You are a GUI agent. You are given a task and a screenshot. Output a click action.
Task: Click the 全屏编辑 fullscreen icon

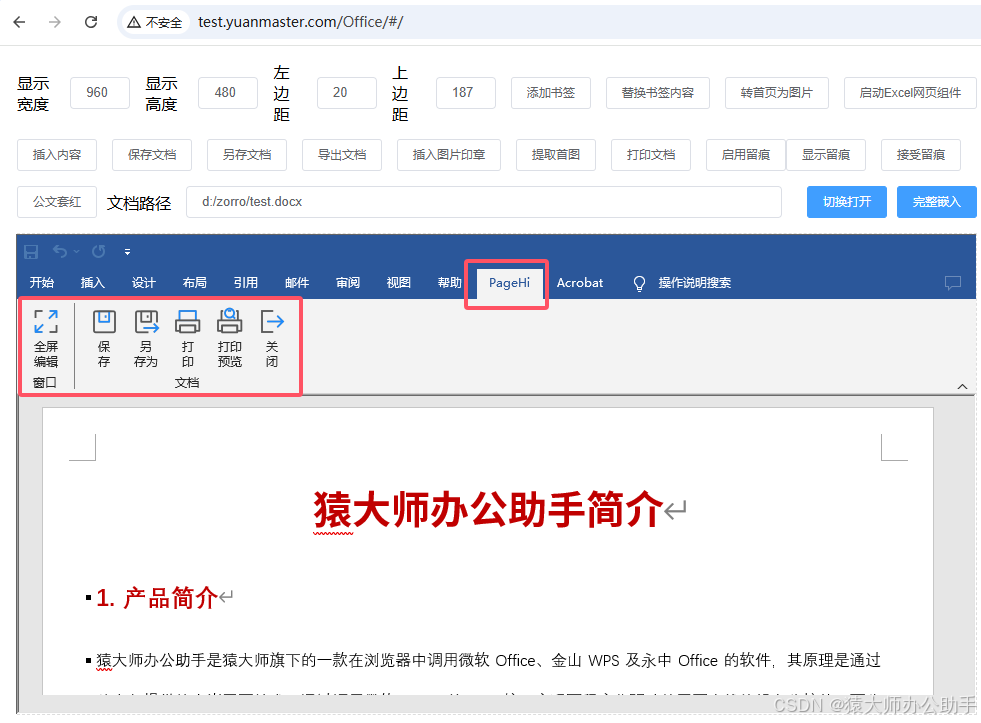point(46,321)
